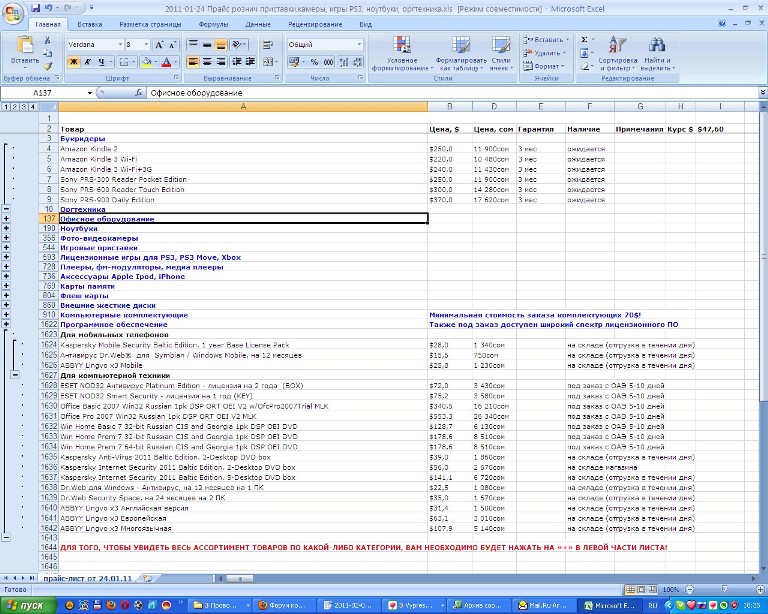Click the AutoSum sigma icon
This screenshot has height=614, width=768.
[x=584, y=40]
